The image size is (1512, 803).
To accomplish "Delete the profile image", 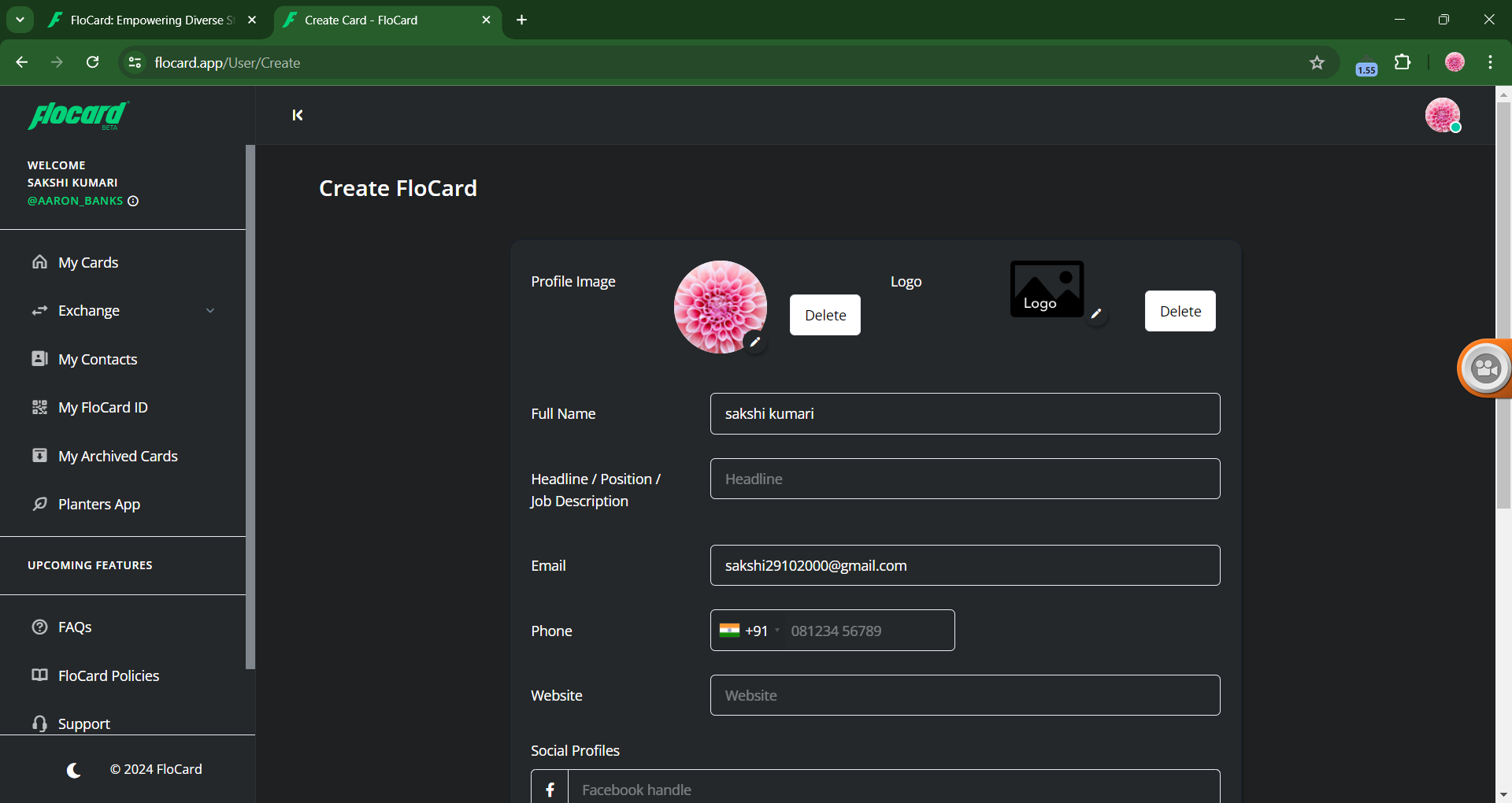I will click(x=825, y=315).
